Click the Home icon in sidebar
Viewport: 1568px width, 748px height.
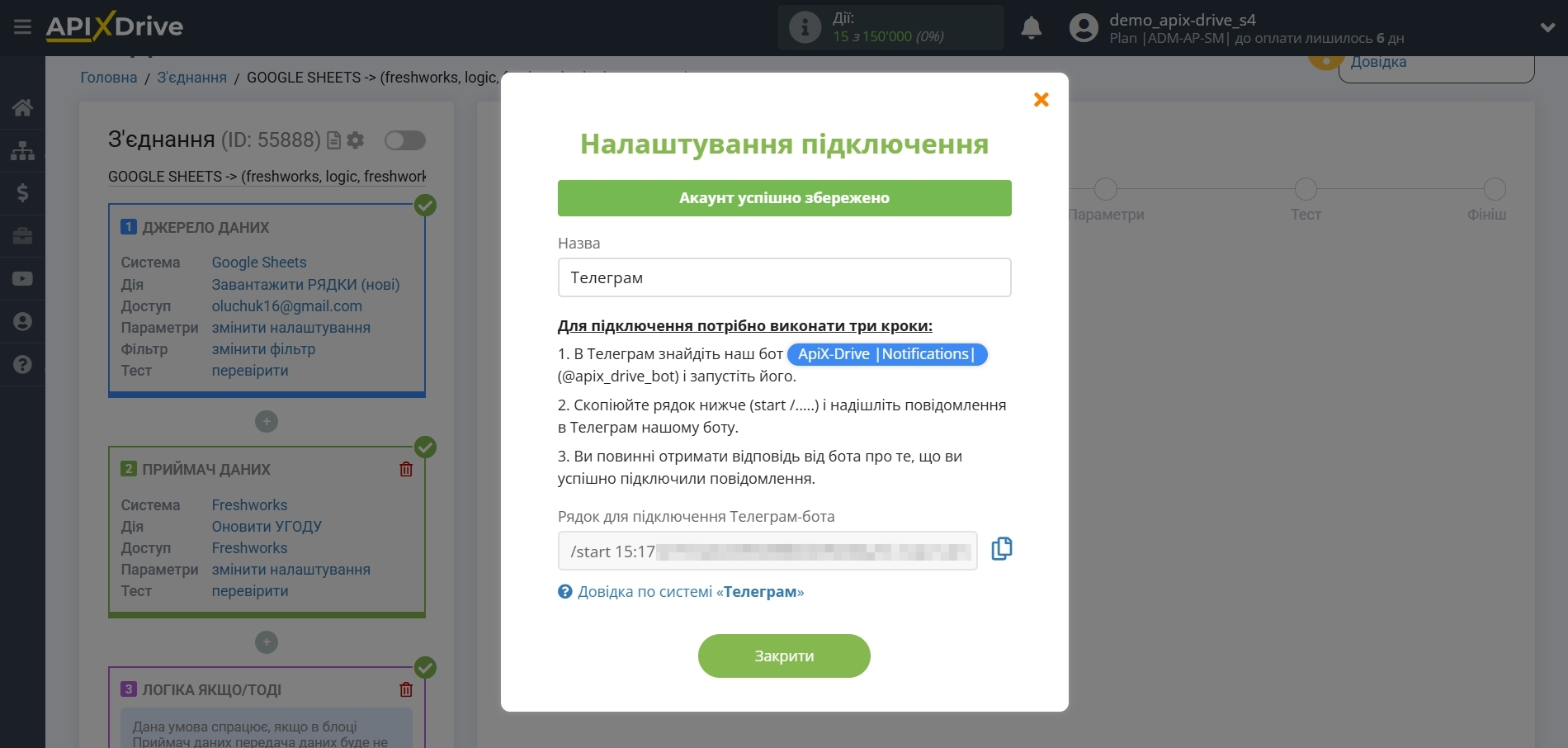point(22,107)
